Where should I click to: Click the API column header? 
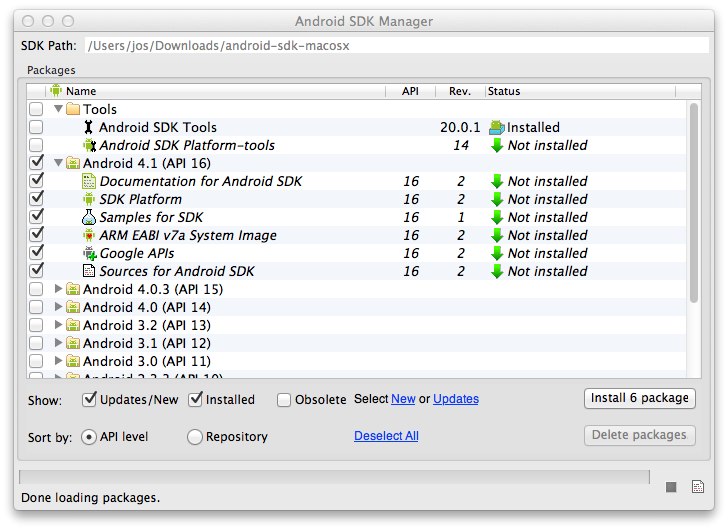[x=410, y=91]
